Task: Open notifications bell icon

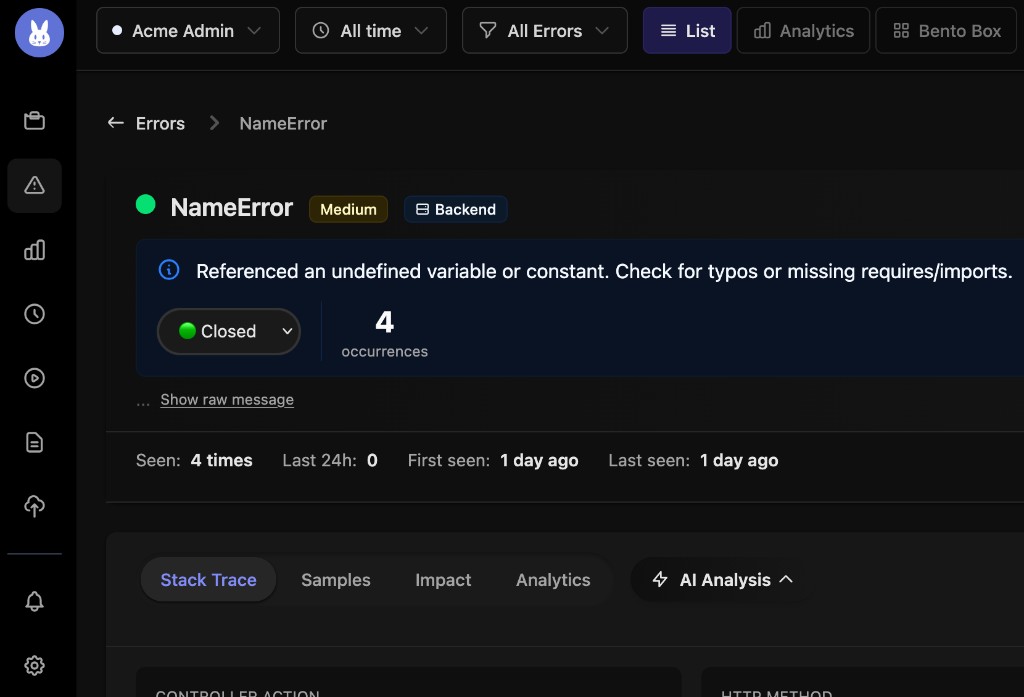Action: click(x=35, y=601)
